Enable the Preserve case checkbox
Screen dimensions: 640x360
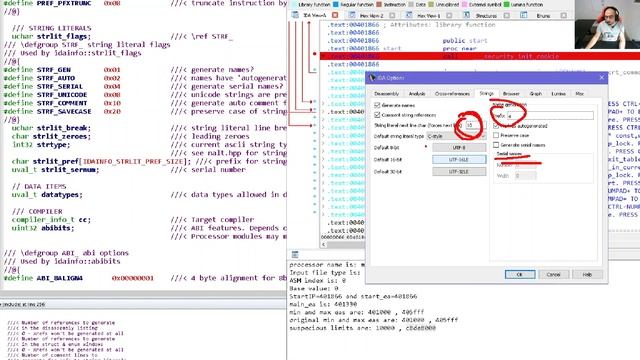[496, 135]
